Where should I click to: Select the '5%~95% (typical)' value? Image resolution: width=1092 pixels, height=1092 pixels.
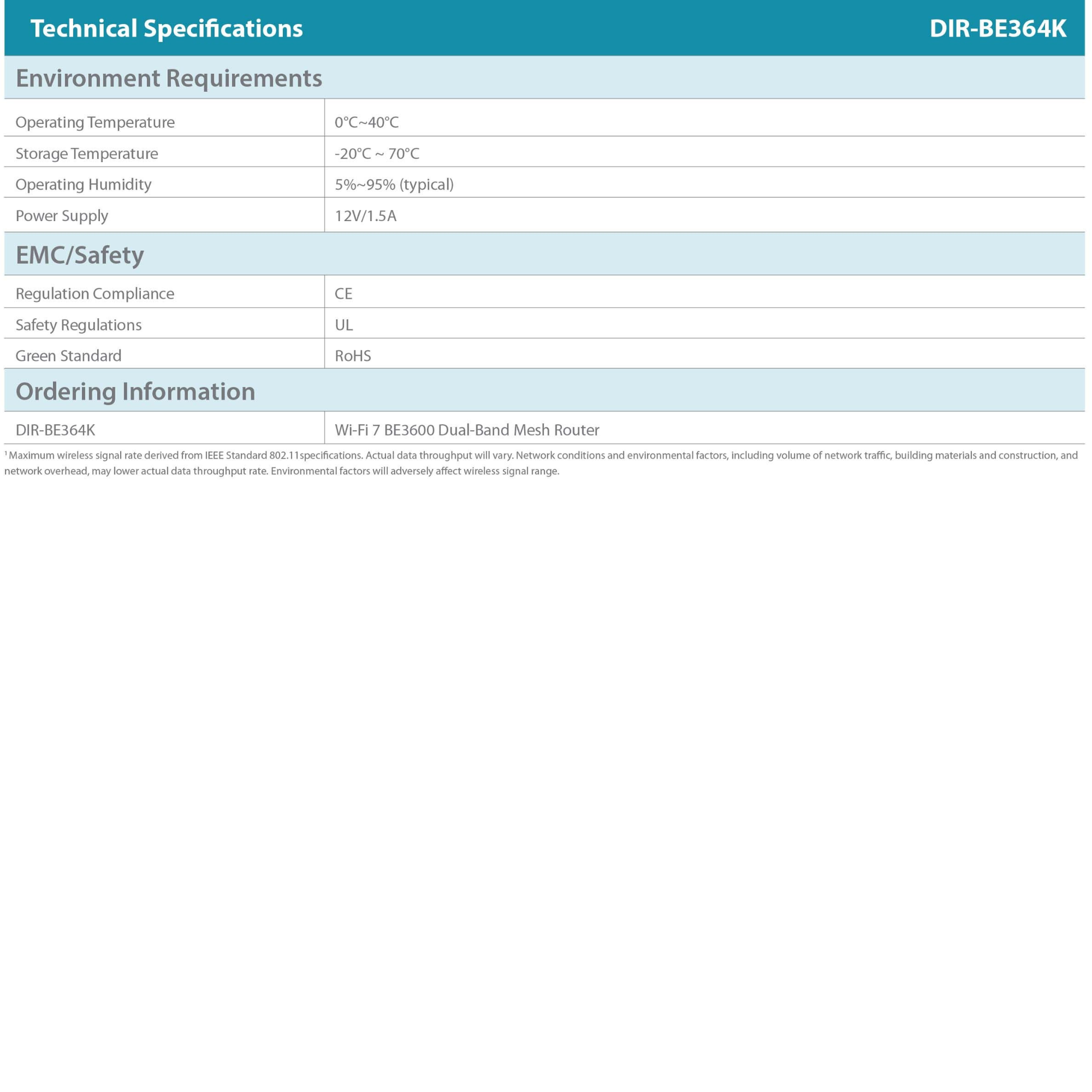point(394,184)
